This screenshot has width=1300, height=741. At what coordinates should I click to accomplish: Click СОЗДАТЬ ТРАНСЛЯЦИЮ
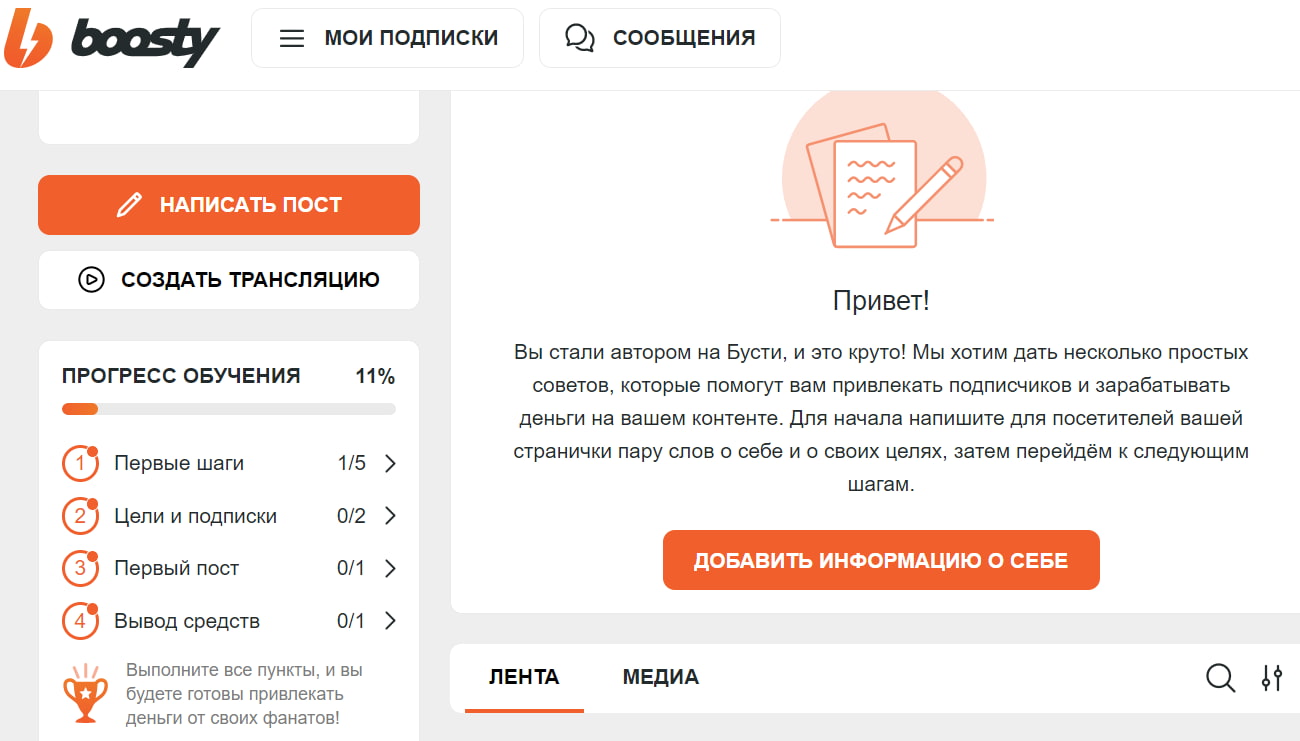click(x=228, y=280)
